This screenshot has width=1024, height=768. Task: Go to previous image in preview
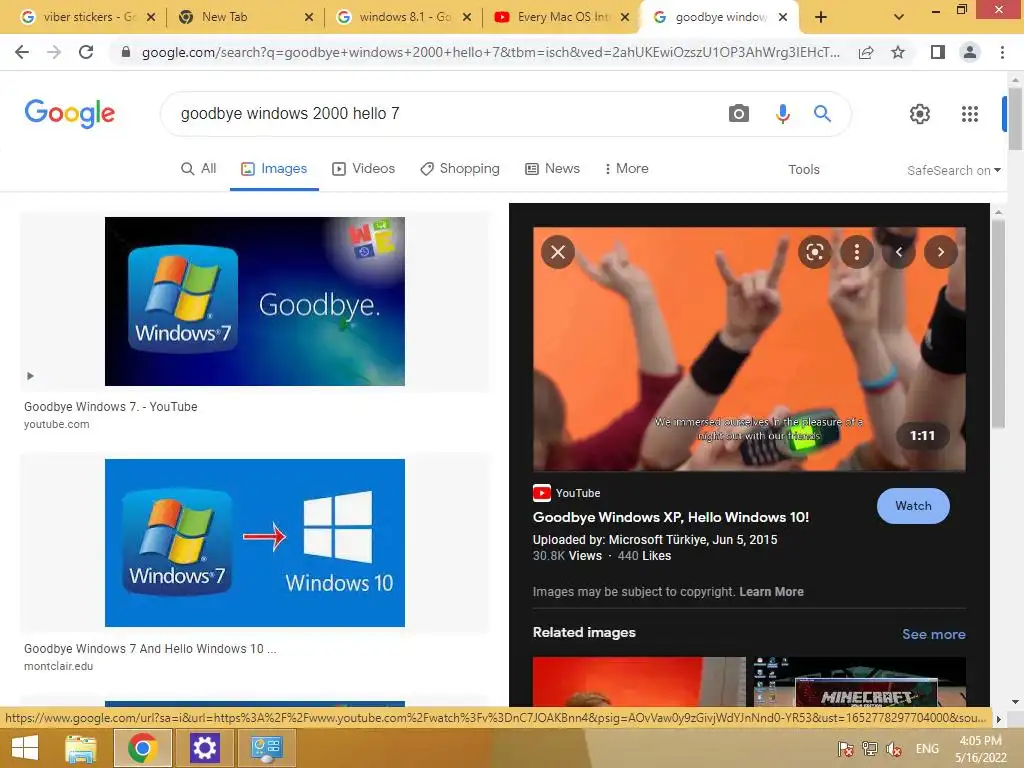[899, 252]
